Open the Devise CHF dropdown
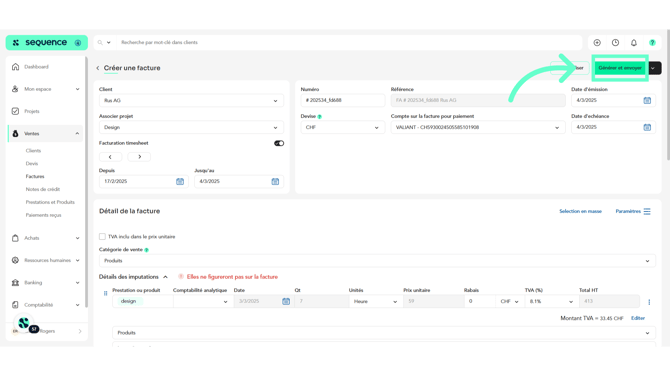670x376 pixels. pyautogui.click(x=342, y=127)
